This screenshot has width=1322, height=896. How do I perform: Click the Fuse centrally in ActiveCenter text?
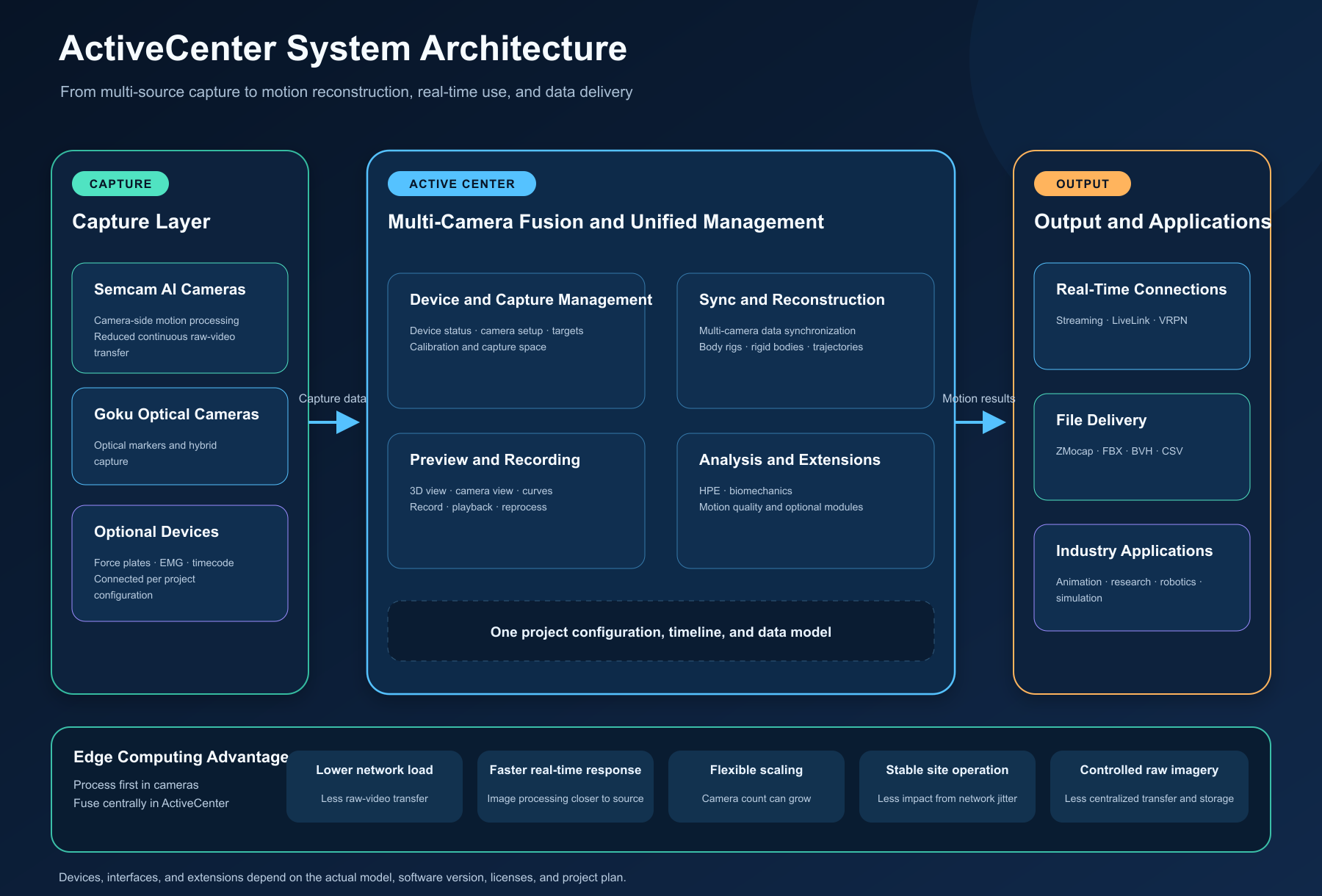pos(151,803)
